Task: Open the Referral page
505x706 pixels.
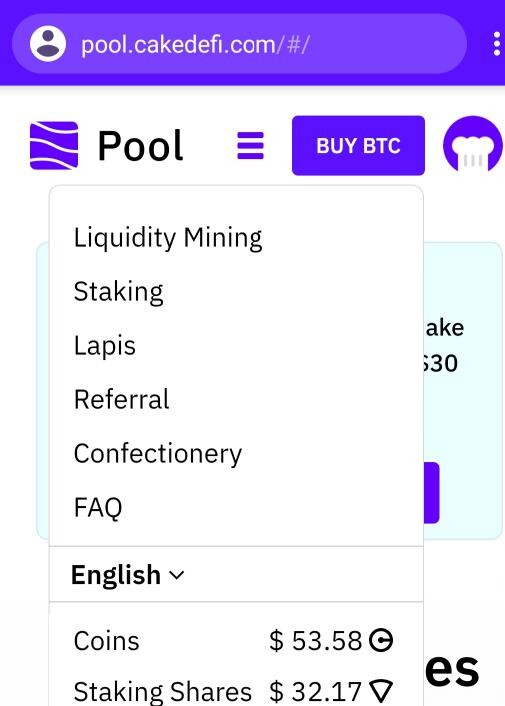Action: click(x=122, y=399)
